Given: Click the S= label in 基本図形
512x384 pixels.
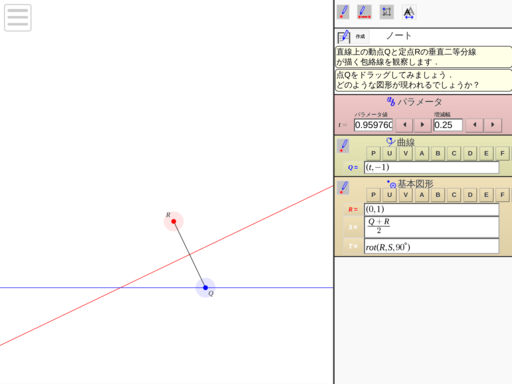Looking at the screenshot, I should coord(353,227).
